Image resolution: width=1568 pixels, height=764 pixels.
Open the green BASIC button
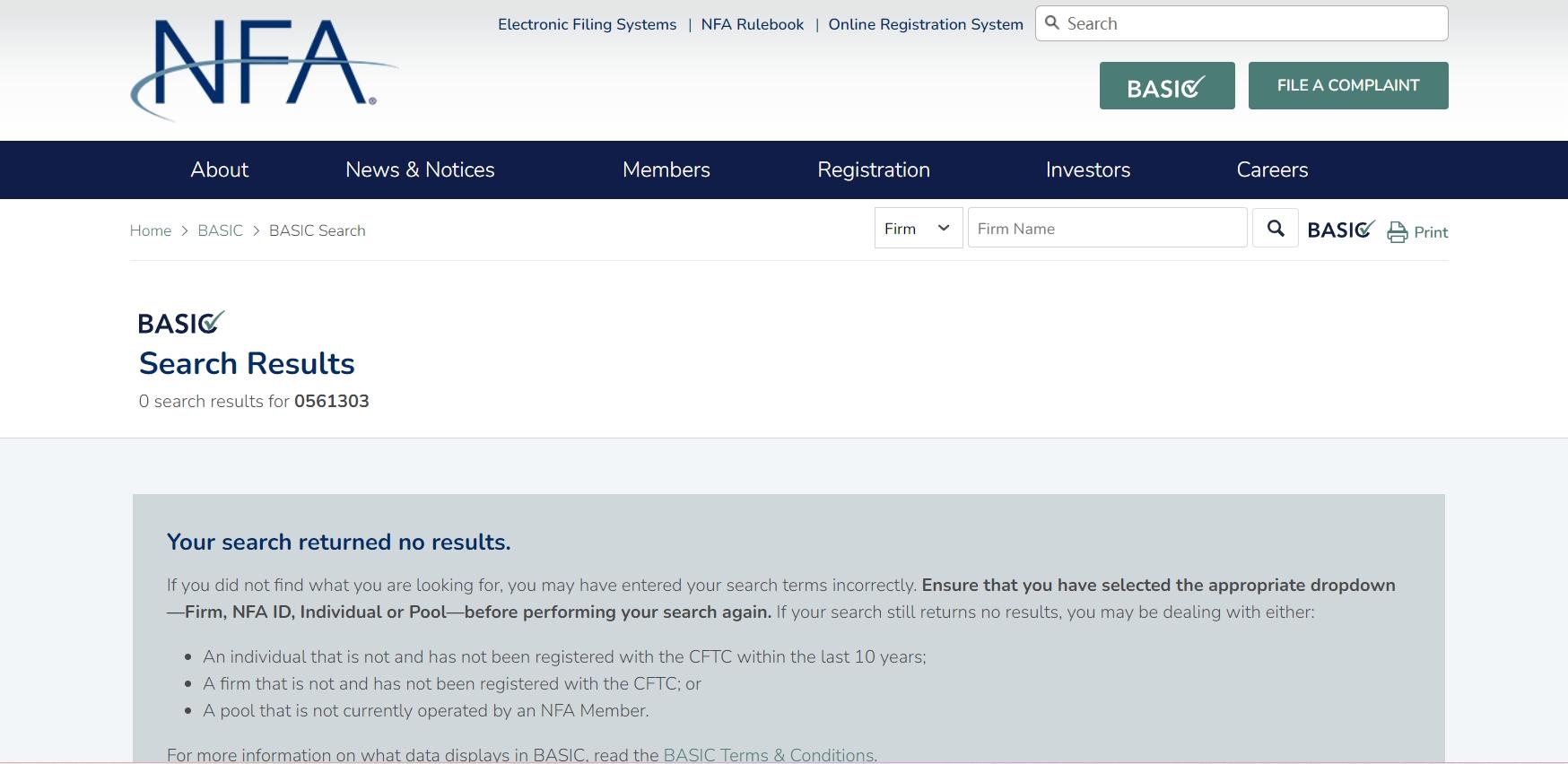1167,86
